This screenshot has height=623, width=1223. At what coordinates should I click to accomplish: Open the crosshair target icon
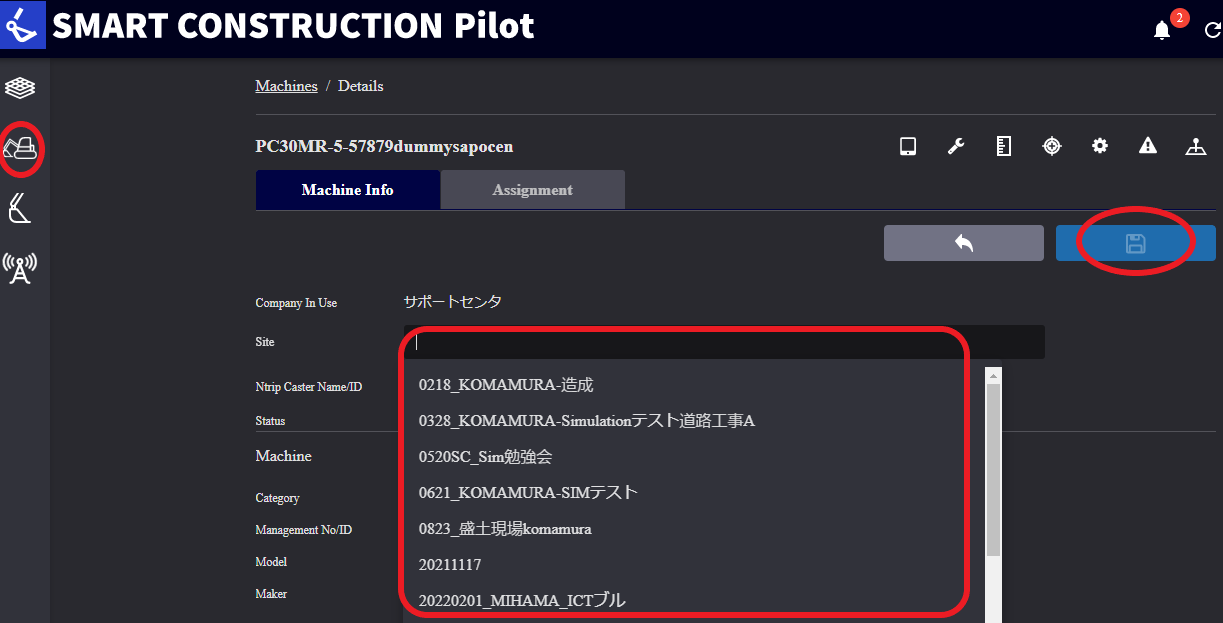click(1052, 146)
